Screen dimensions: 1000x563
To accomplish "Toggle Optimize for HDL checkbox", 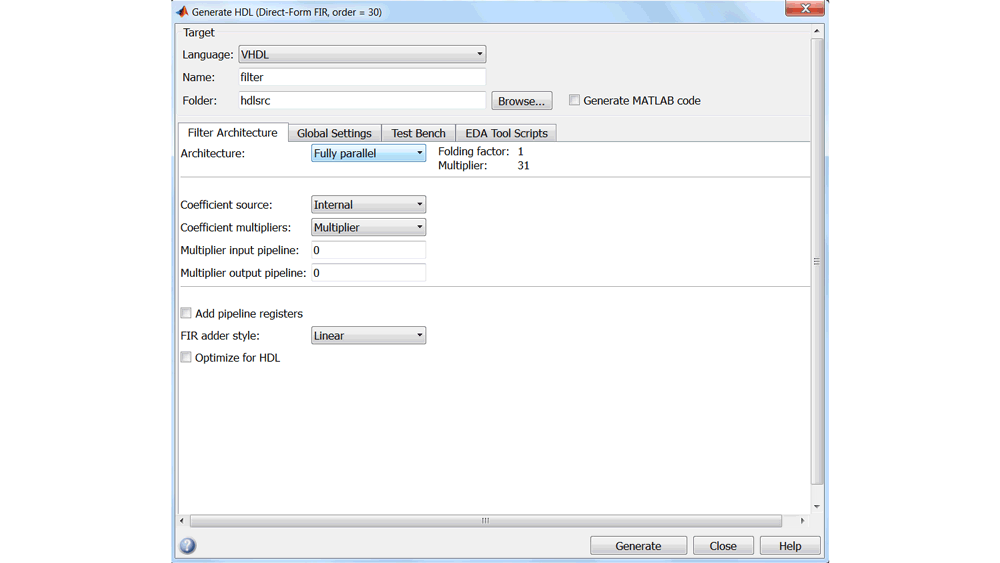I will click(186, 357).
